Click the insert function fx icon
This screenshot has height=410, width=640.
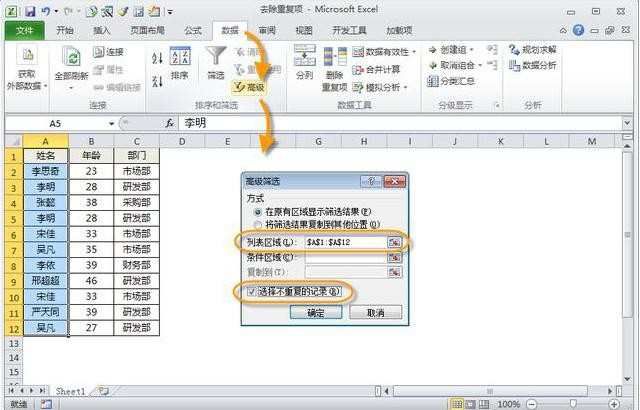170,123
